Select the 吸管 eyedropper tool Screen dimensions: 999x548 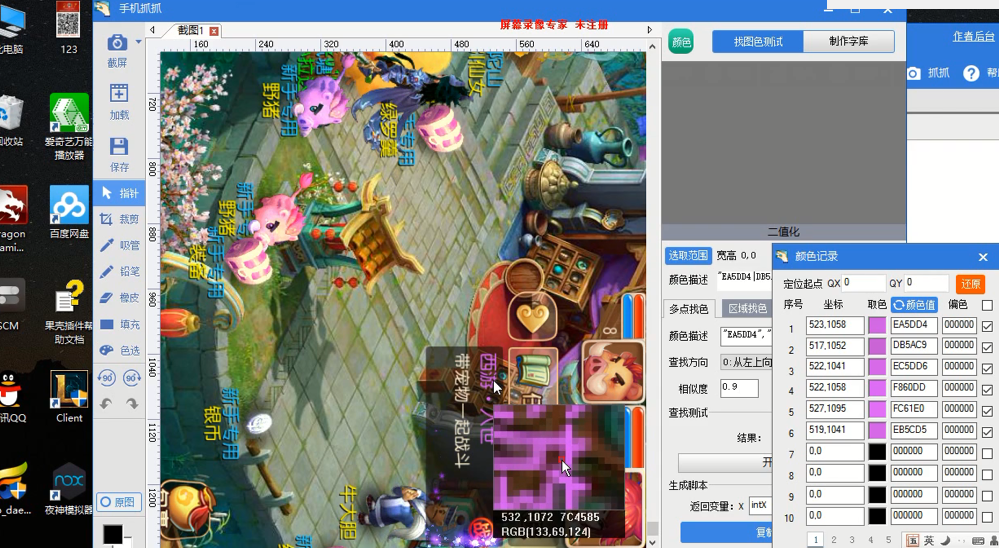coord(119,245)
